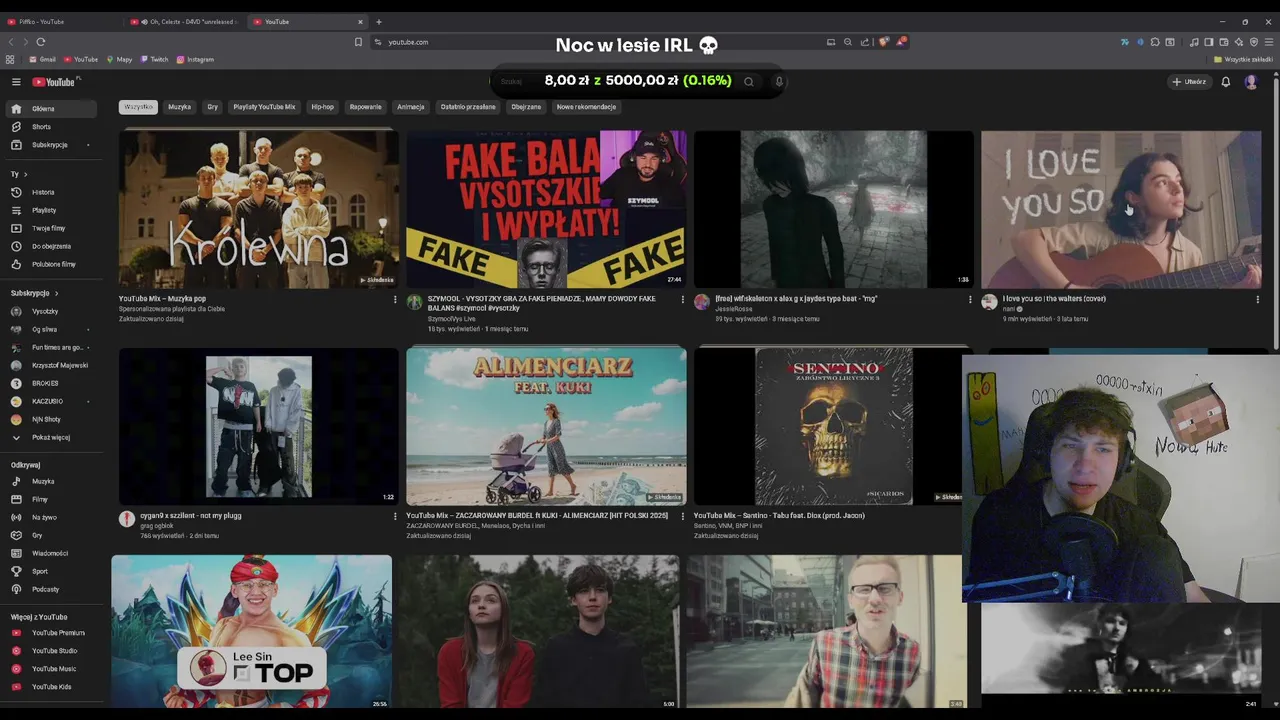Click the YouTube search magnifier button
The height and width of the screenshot is (720, 1280).
748,82
